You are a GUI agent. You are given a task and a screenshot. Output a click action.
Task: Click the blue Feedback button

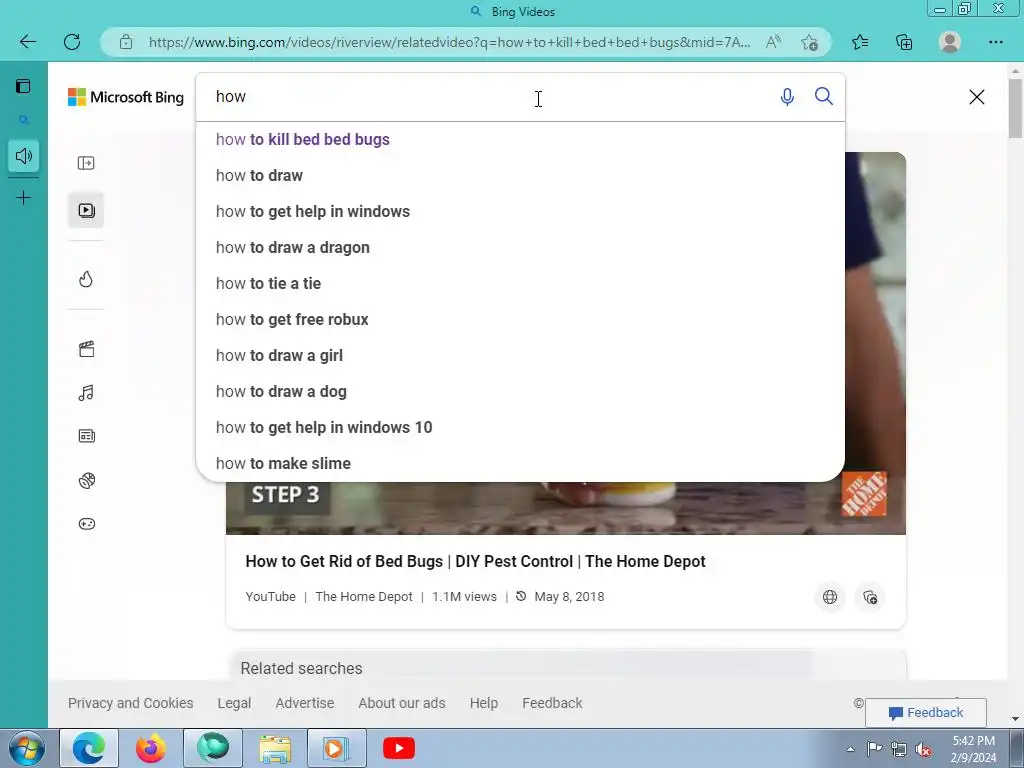pyautogui.click(x=925, y=712)
